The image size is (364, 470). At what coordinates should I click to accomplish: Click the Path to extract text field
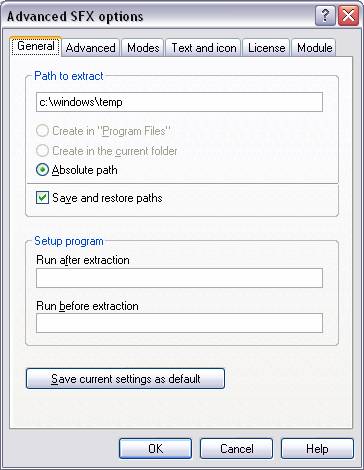coord(179,102)
